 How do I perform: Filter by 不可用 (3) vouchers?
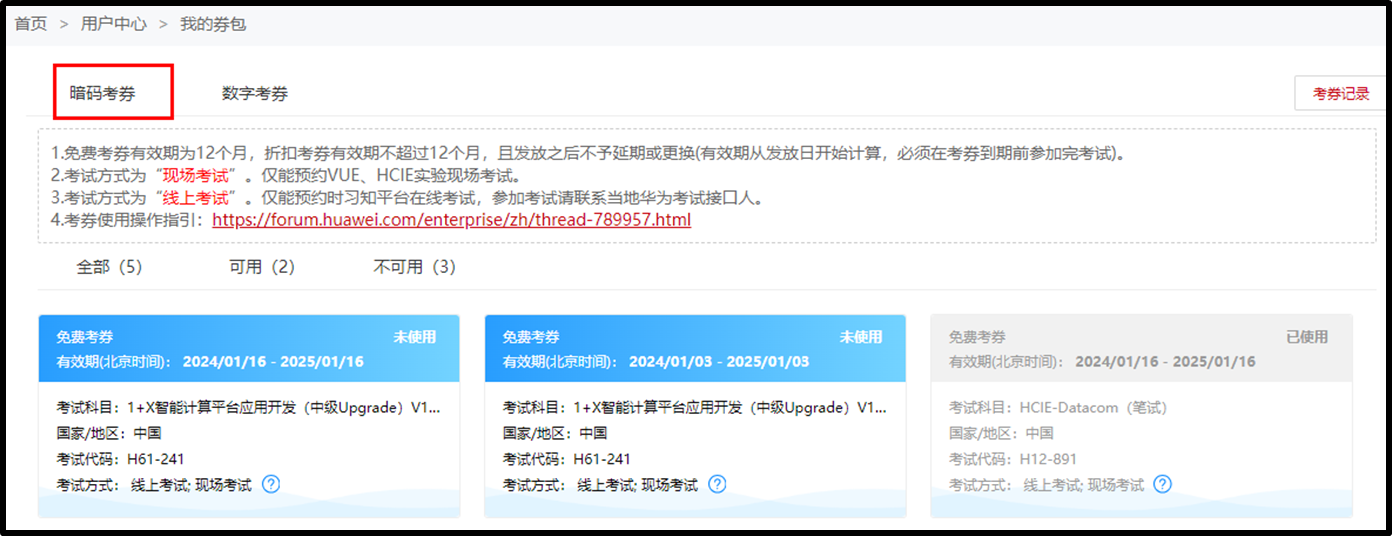(414, 267)
